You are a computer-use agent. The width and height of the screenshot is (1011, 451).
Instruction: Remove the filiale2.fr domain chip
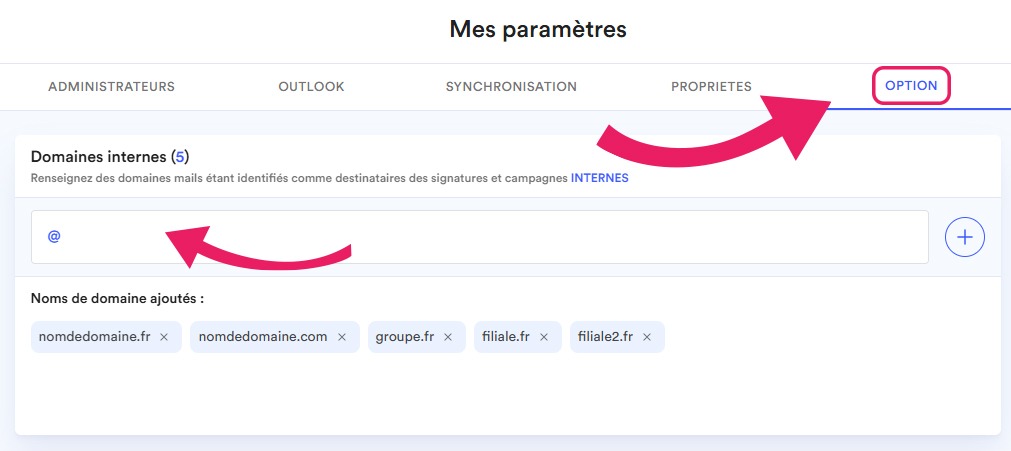tap(647, 337)
